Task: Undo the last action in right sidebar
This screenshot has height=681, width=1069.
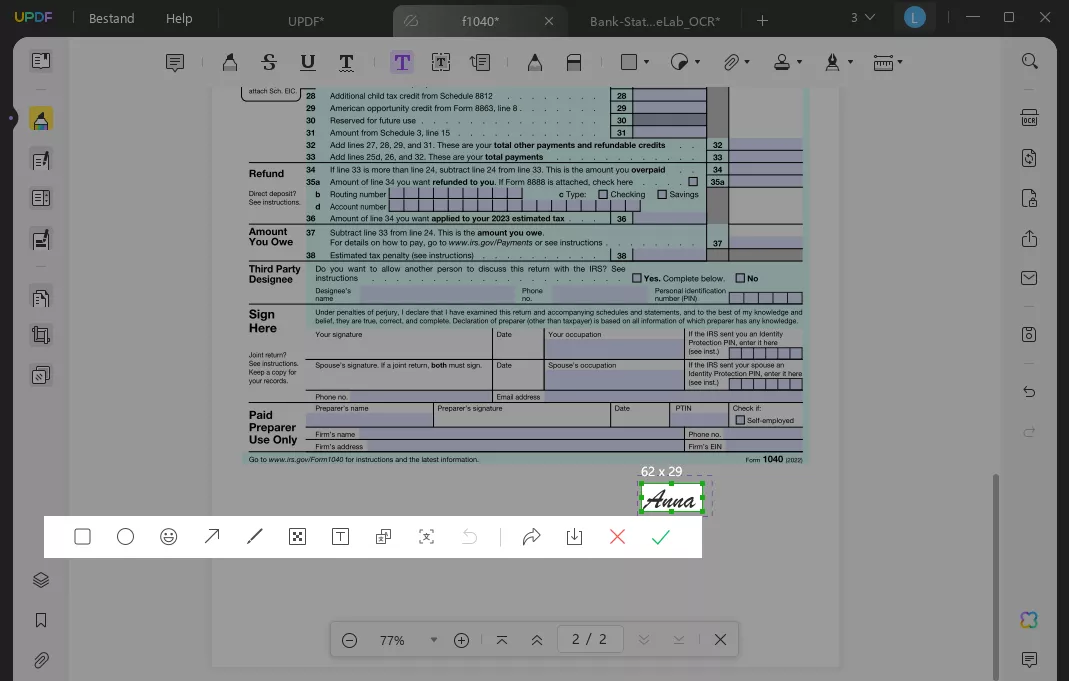Action: tap(1029, 392)
